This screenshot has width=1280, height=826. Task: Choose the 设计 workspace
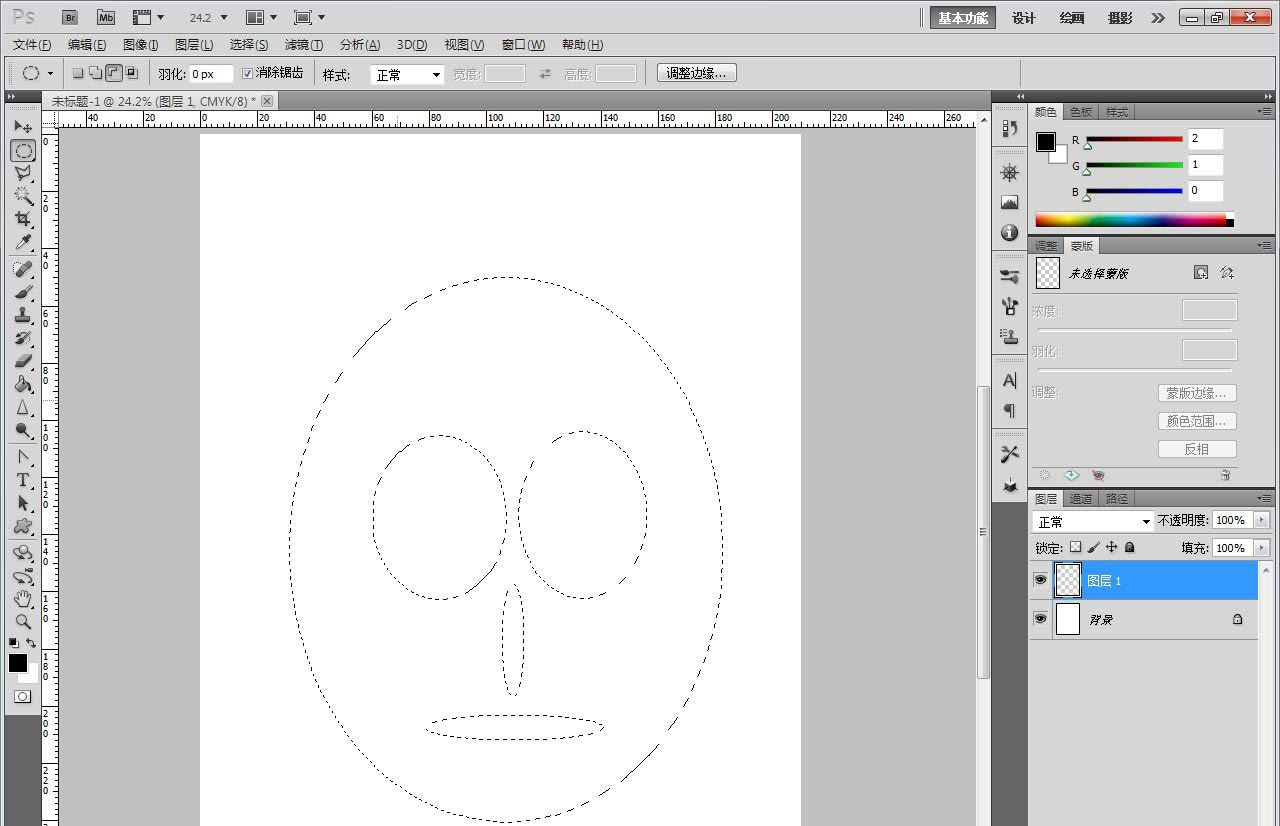[x=1023, y=18]
